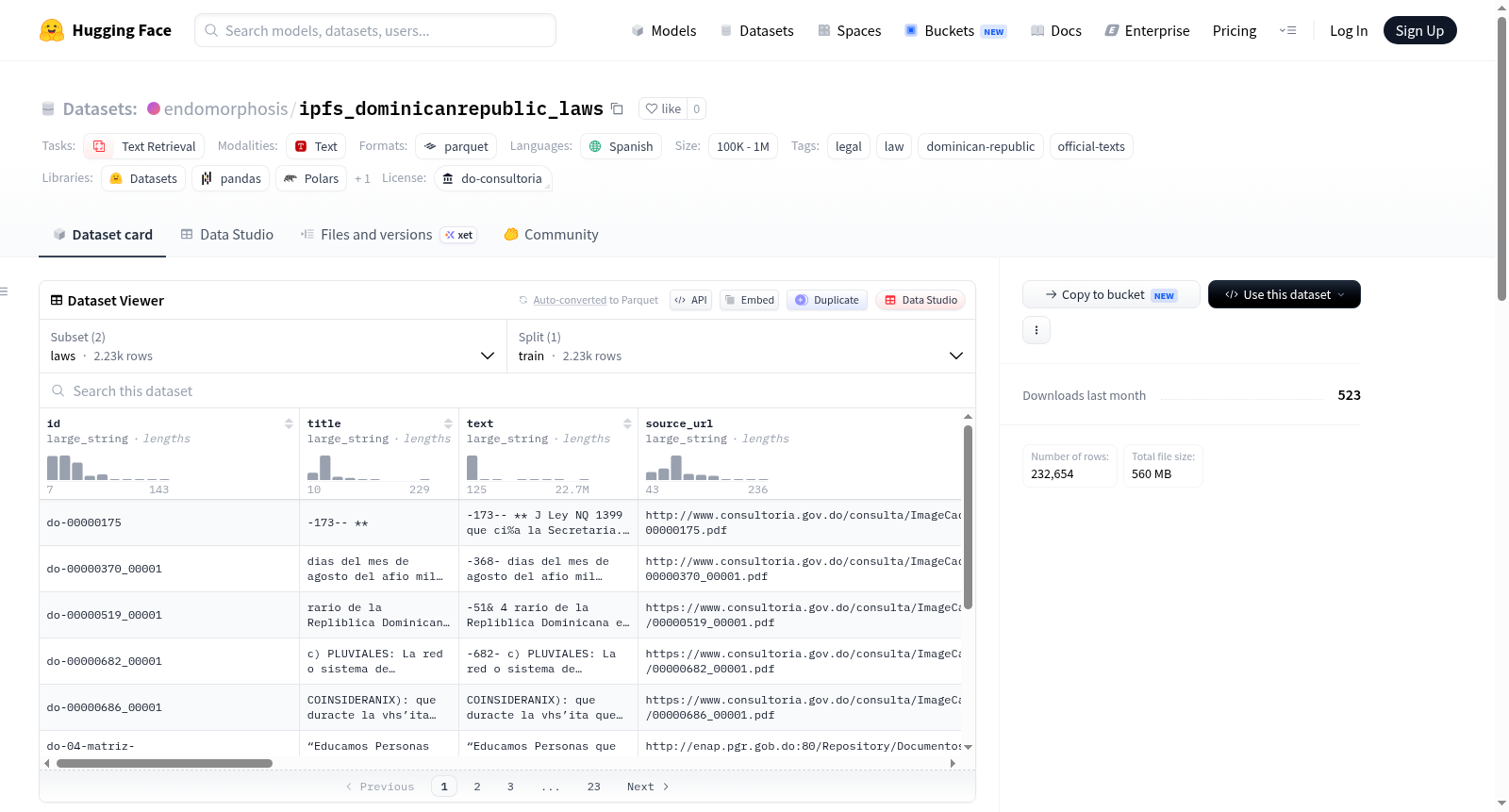1509x812 pixels.
Task: Click the legal tag
Action: pos(848,146)
